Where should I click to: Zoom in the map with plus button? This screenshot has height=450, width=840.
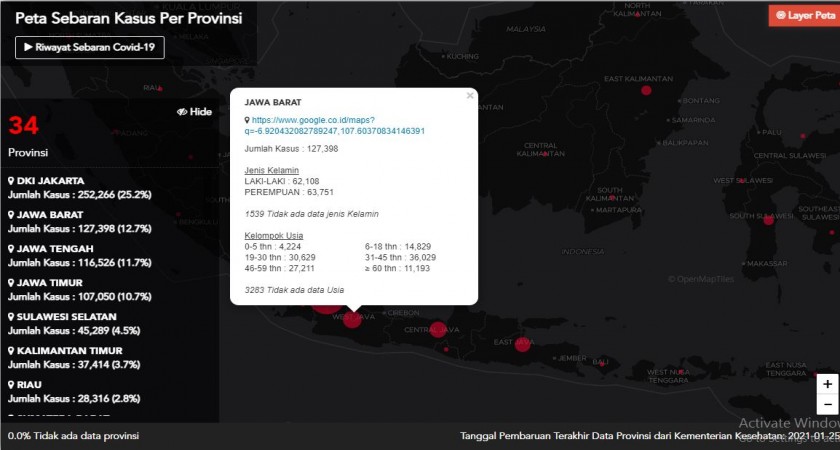(x=828, y=384)
